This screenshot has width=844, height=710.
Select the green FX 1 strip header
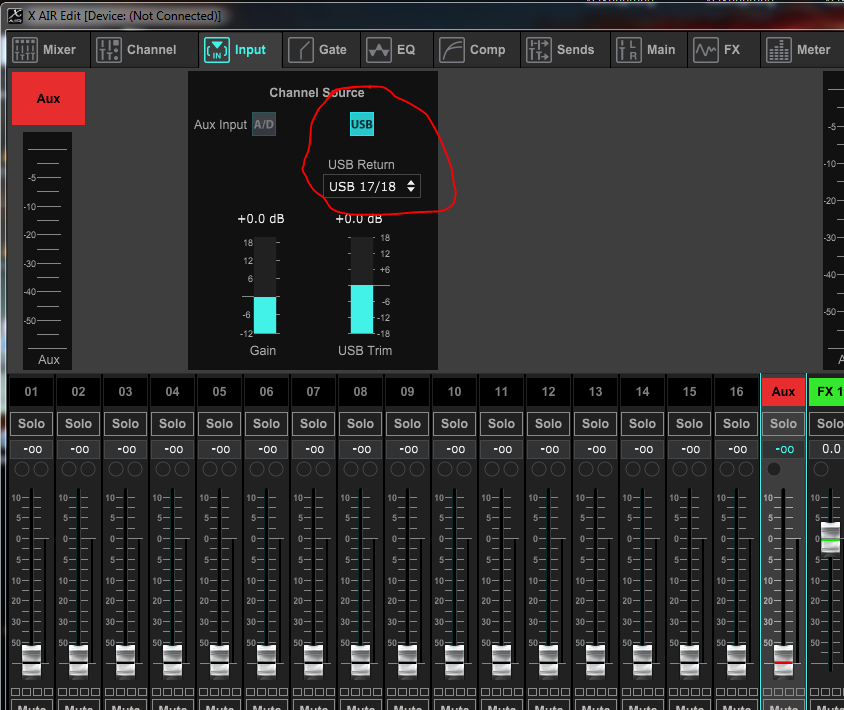(826, 391)
